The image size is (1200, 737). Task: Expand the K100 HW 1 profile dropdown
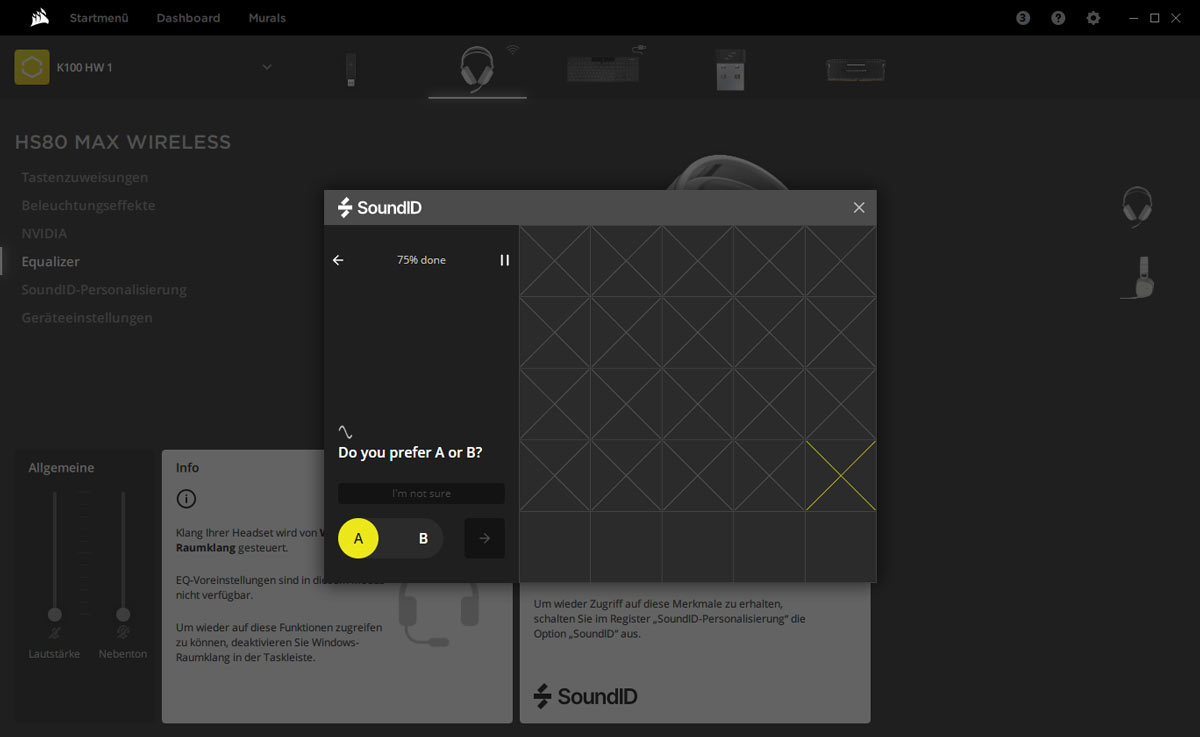click(267, 67)
